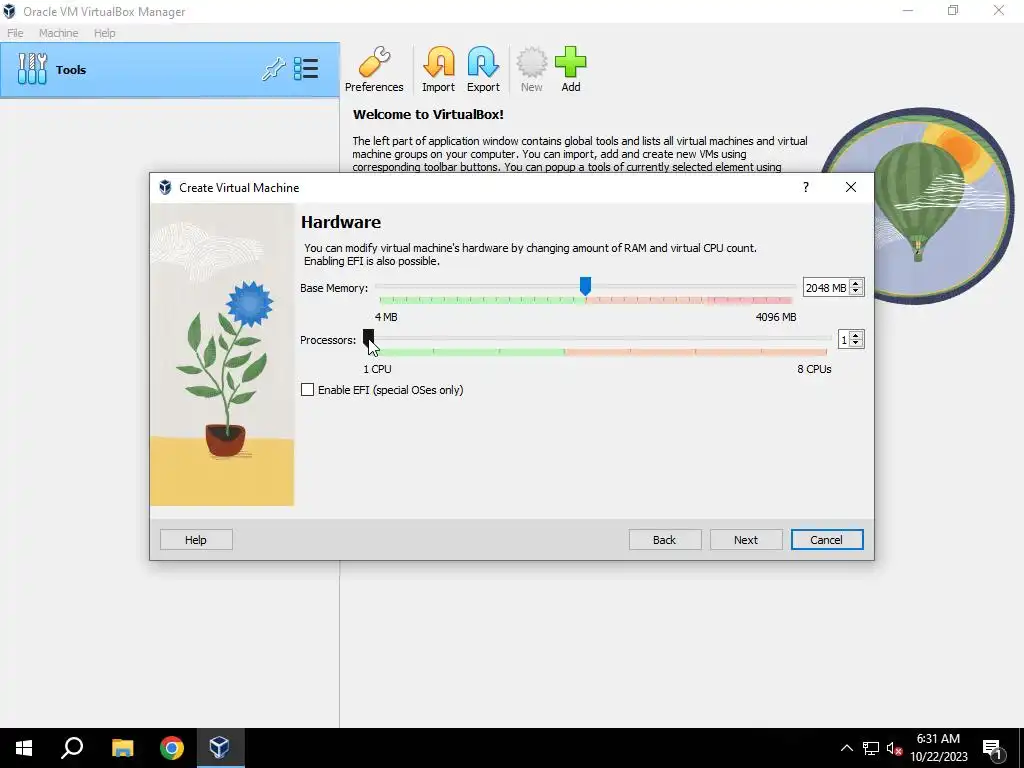Click the Processors count field showing 1
The image size is (1024, 768).
(844, 340)
